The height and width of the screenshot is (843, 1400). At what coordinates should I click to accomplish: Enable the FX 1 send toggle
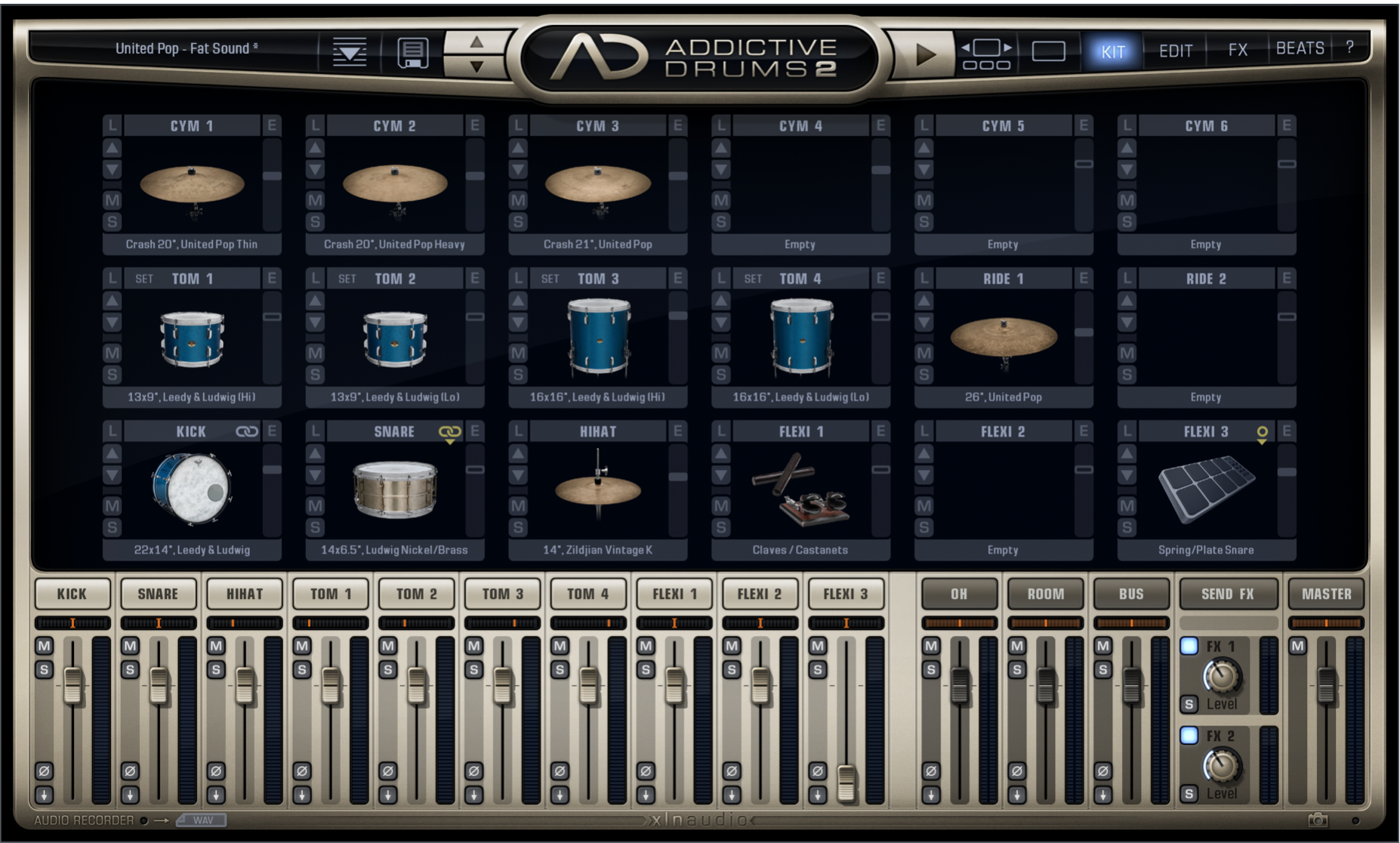[x=1189, y=646]
